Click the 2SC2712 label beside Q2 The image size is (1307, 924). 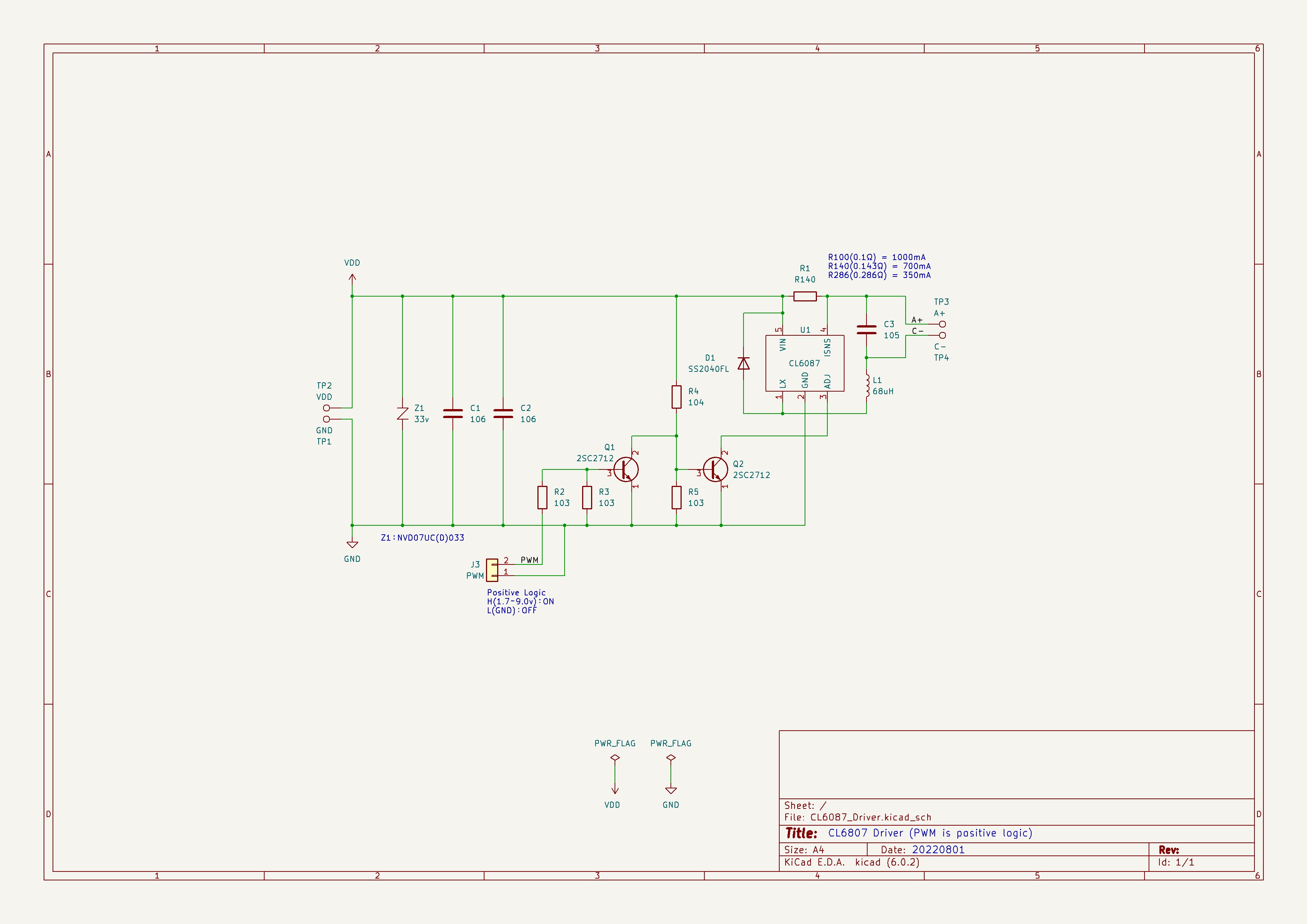(x=751, y=475)
